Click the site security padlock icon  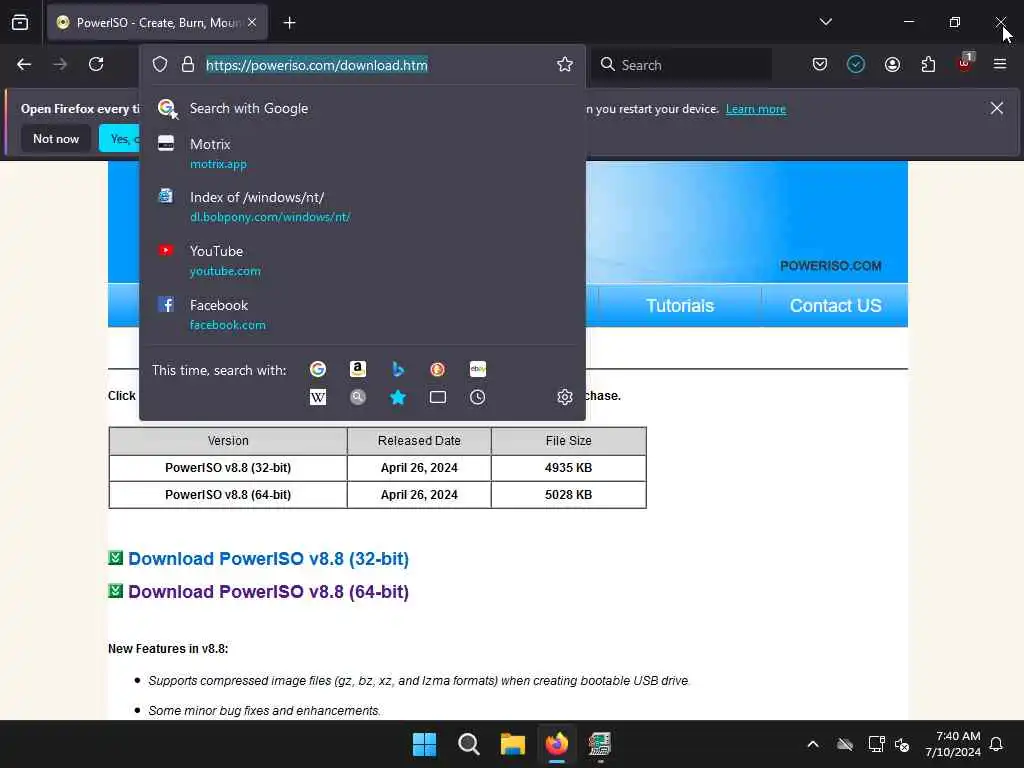pyautogui.click(x=188, y=64)
